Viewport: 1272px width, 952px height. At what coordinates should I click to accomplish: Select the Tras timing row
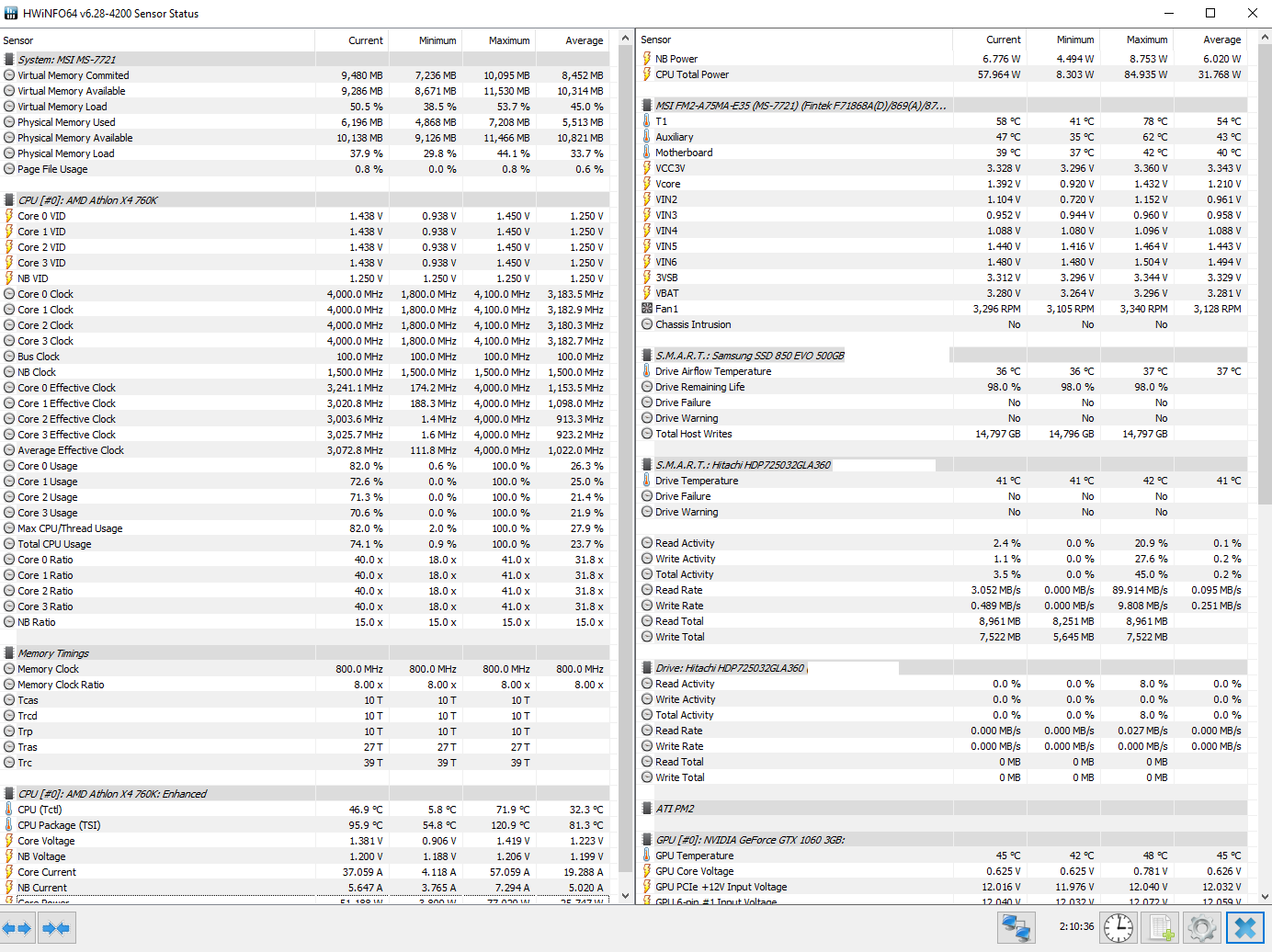pyautogui.click(x=304, y=747)
